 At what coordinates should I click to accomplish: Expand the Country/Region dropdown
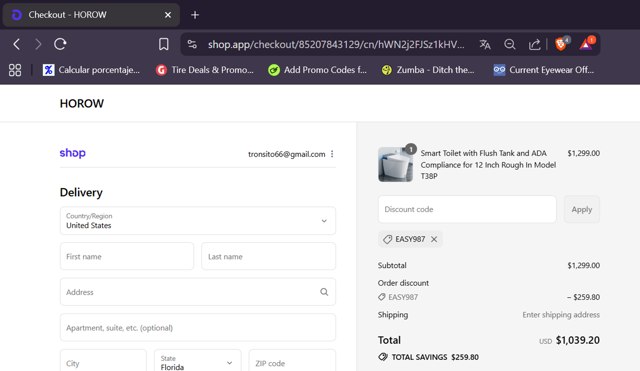[x=198, y=221]
